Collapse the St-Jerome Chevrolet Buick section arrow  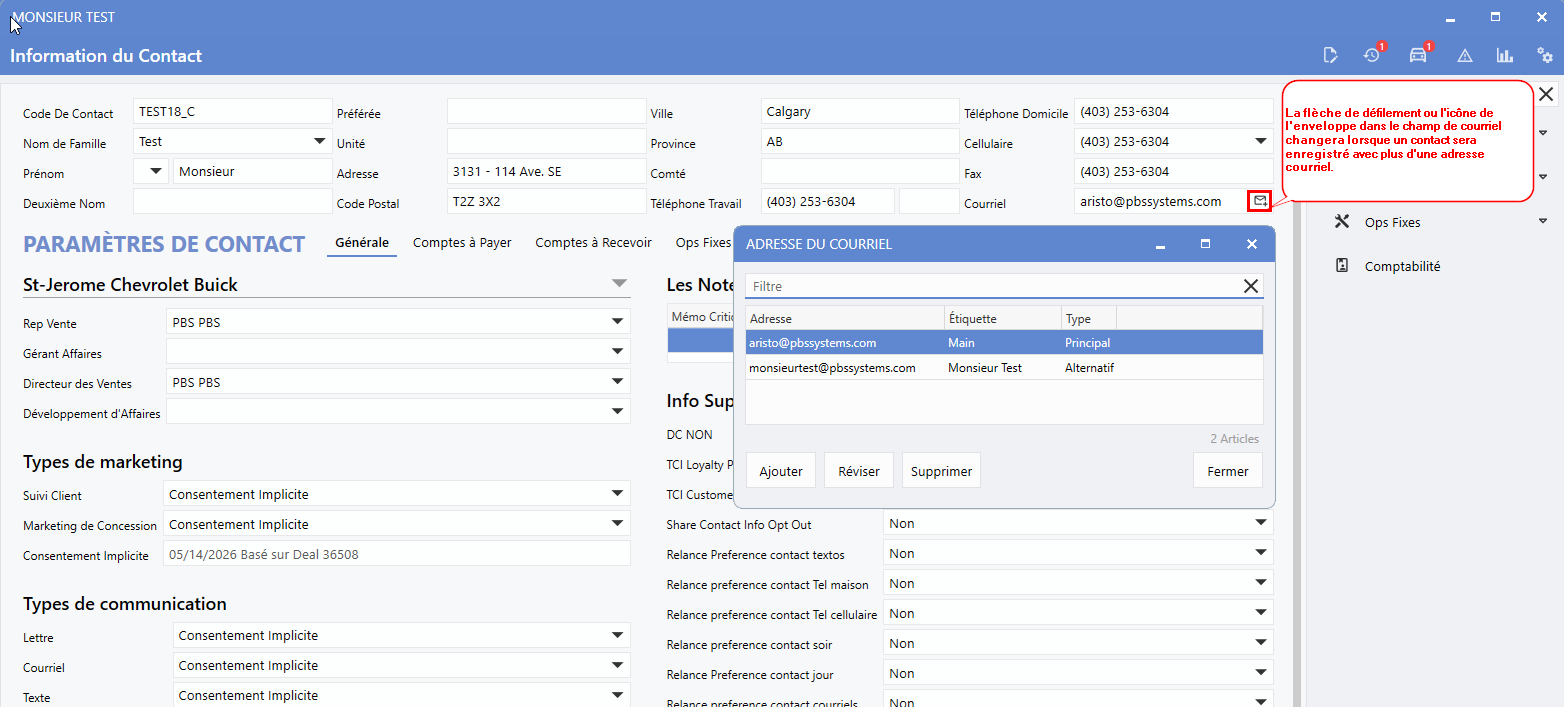point(619,284)
